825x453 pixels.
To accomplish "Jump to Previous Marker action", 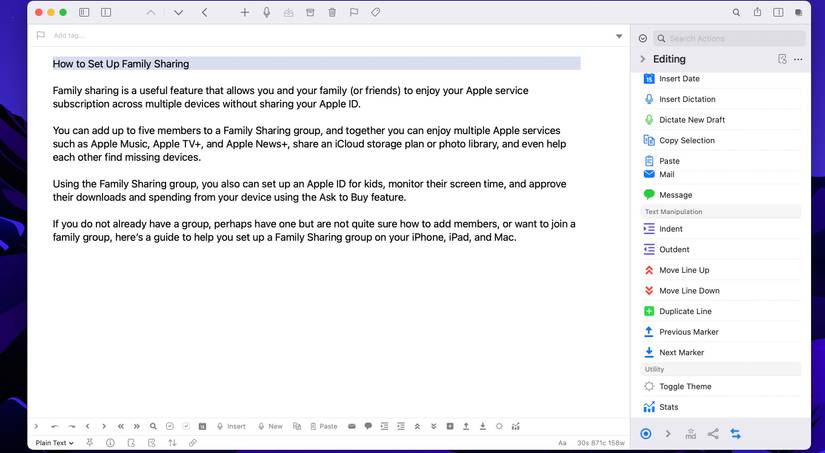I will 721,331.
